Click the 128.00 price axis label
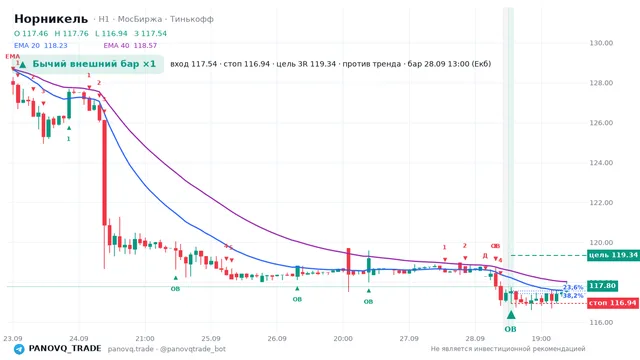The height and width of the screenshot is (360, 640). click(601, 83)
